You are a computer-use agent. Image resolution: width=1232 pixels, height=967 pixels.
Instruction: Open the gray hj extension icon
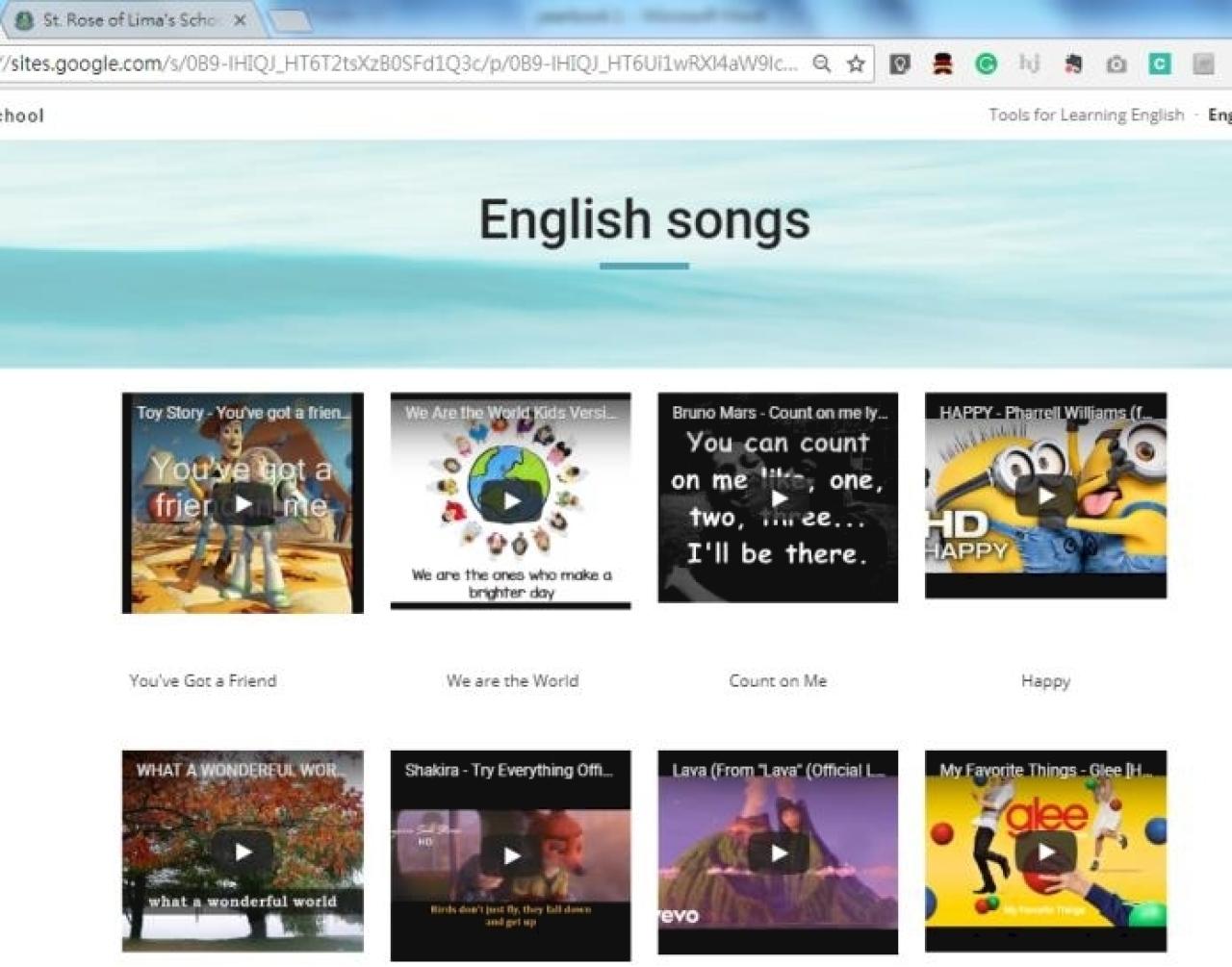click(x=1029, y=64)
